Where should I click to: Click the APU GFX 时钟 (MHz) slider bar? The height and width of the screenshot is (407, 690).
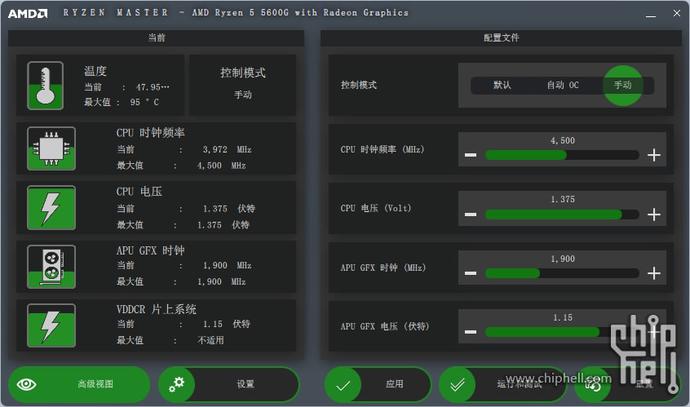coord(562,273)
